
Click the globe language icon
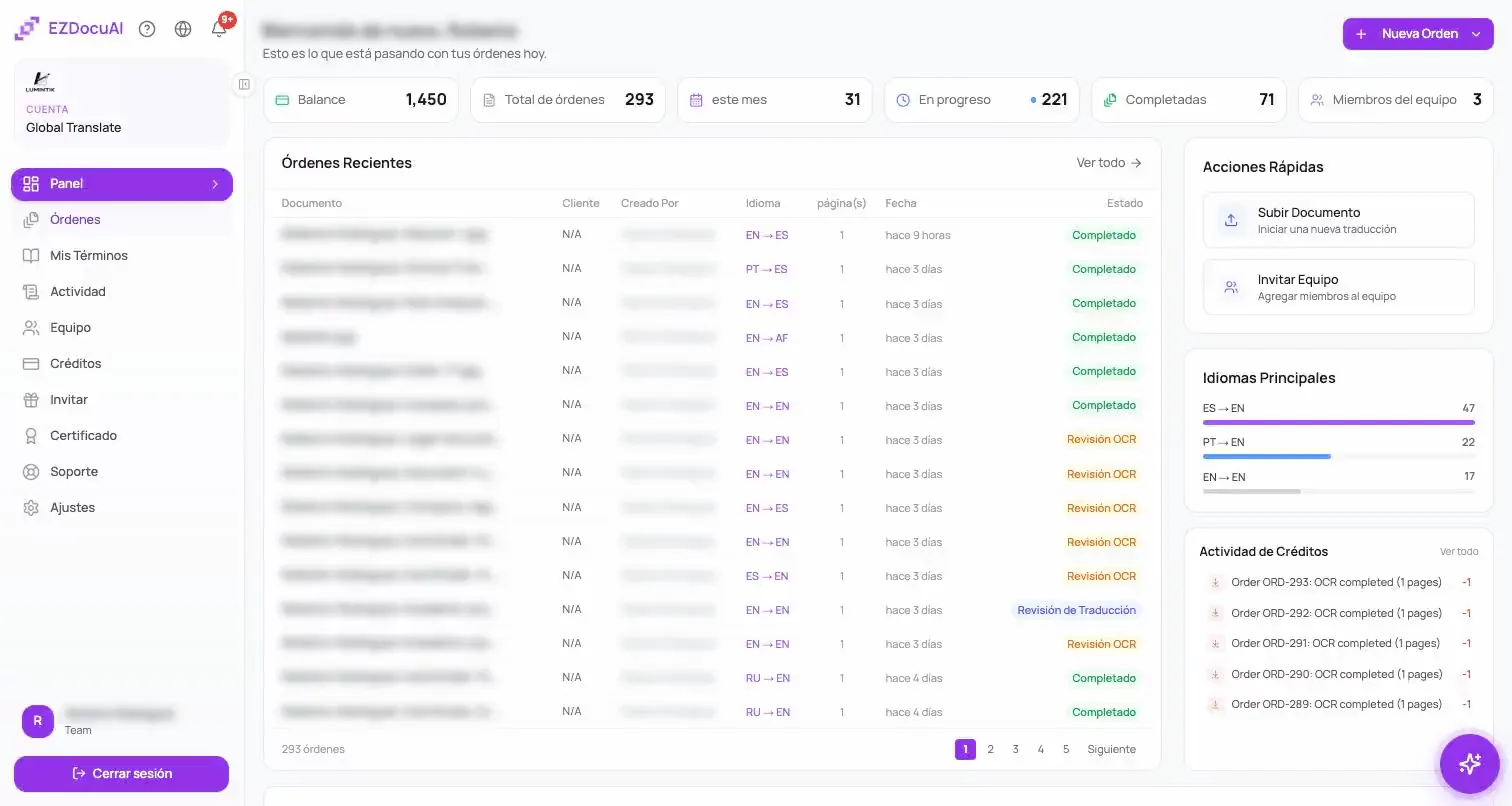tap(183, 29)
